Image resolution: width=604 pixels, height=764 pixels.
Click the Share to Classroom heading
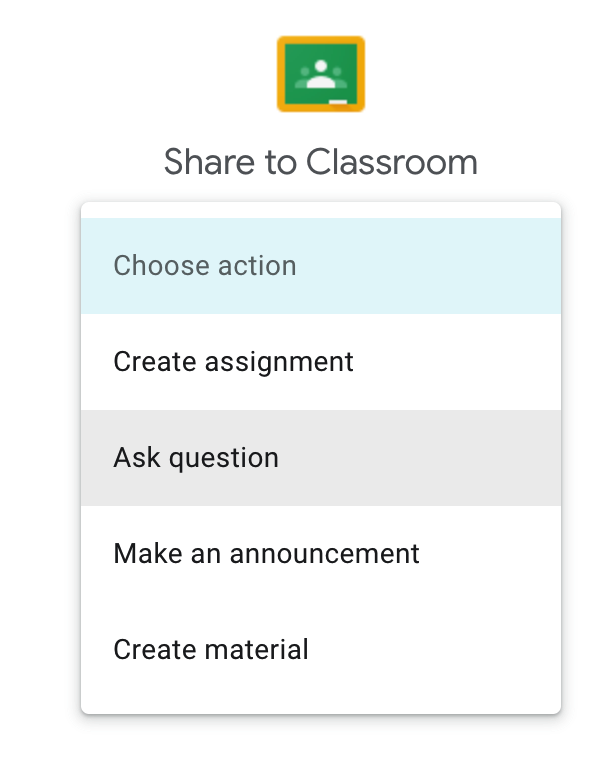click(321, 162)
